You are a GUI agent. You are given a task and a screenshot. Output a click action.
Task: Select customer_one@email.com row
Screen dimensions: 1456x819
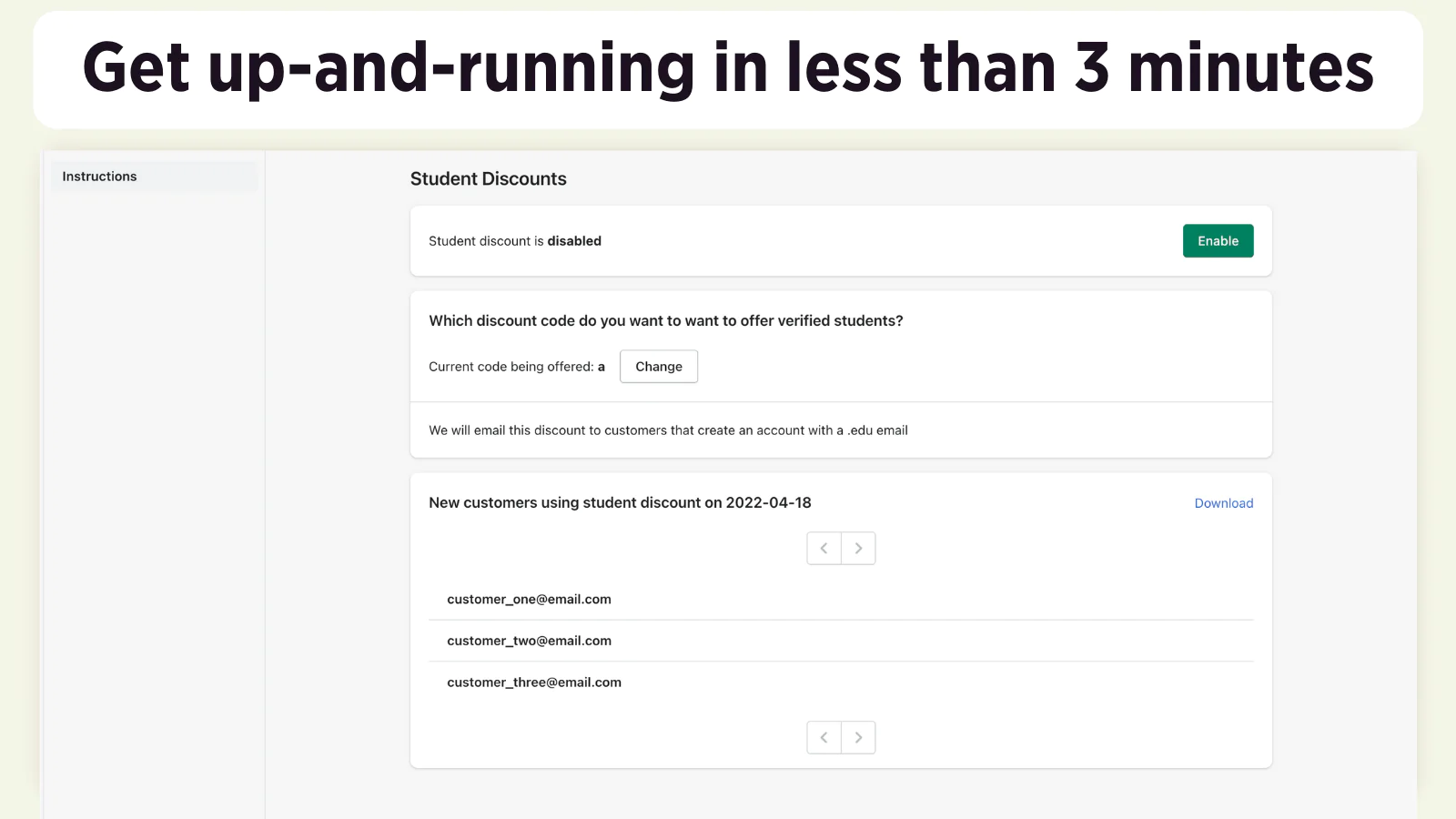pos(529,600)
